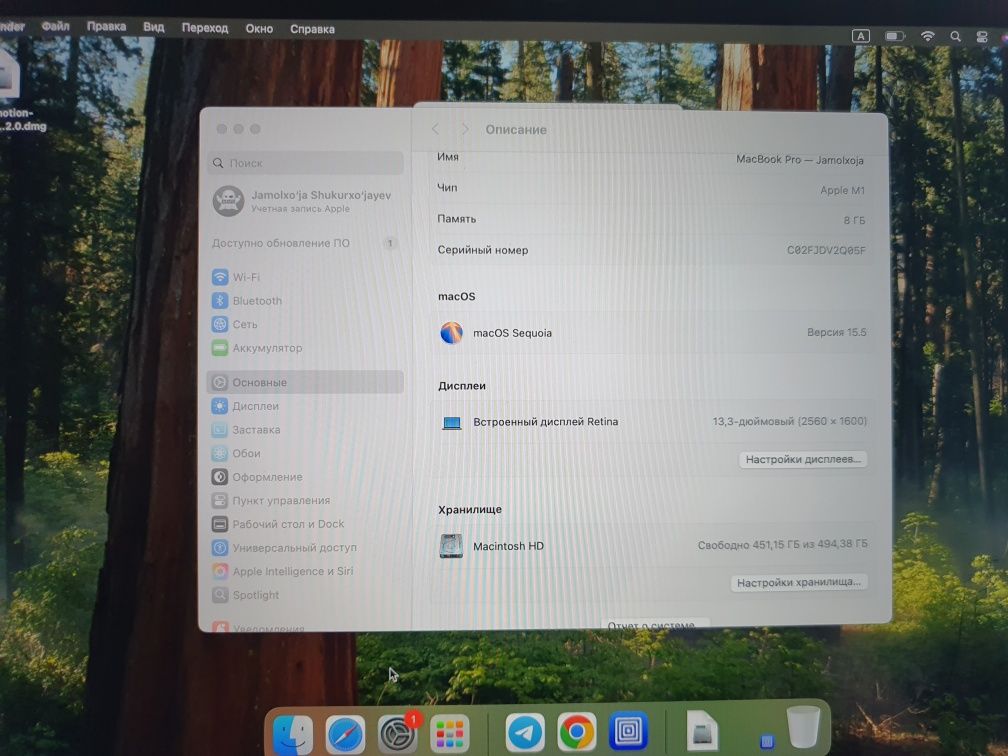The height and width of the screenshot is (756, 1008).
Task: Open the Справка menu
Action: coord(312,29)
